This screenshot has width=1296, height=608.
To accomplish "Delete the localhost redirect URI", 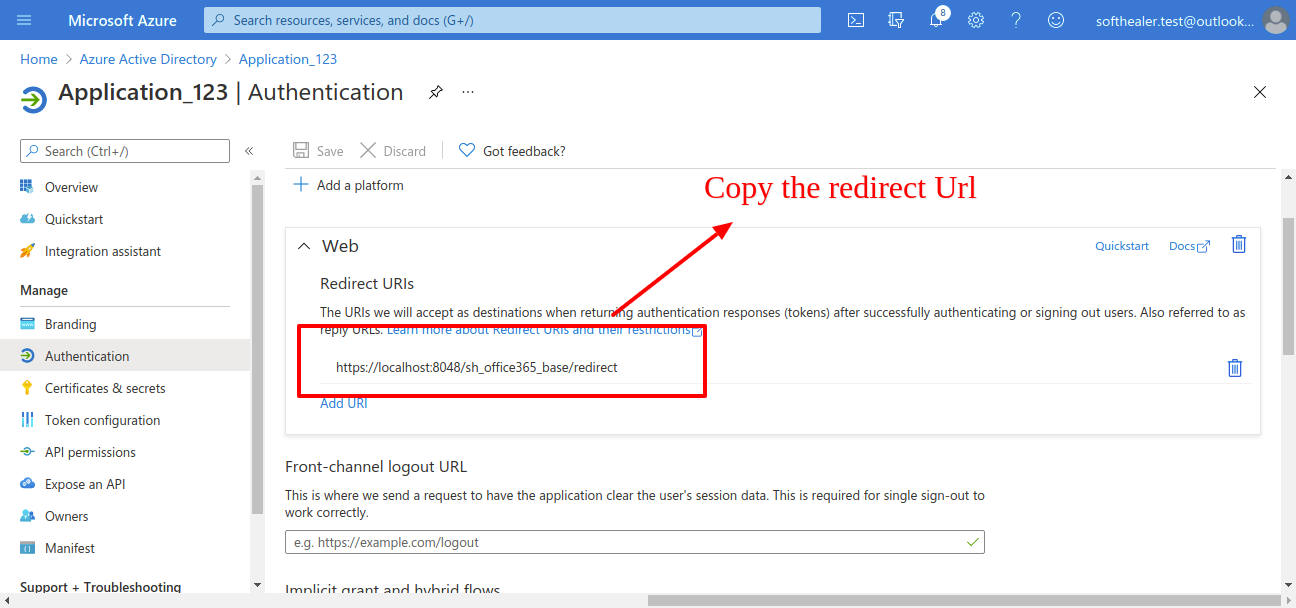I will (x=1235, y=368).
